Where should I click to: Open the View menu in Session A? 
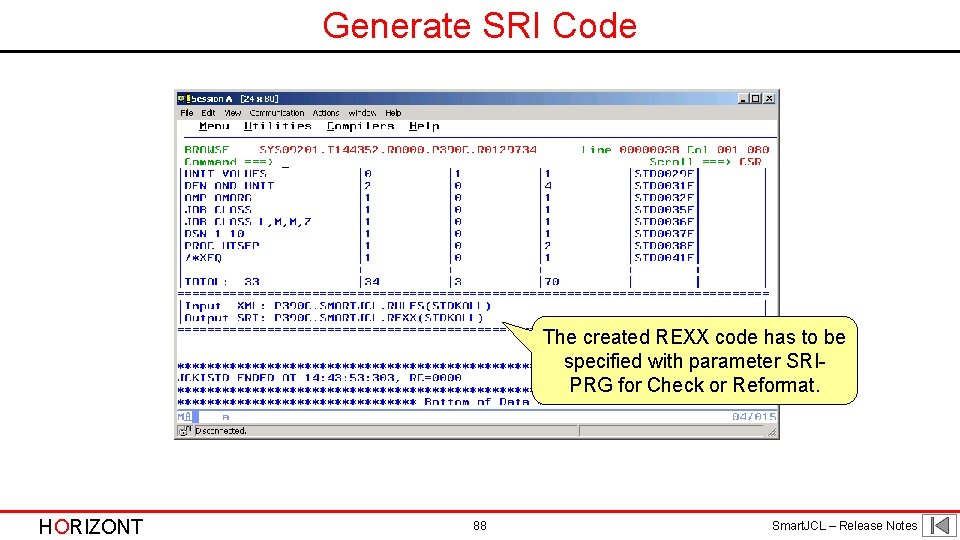[232, 113]
